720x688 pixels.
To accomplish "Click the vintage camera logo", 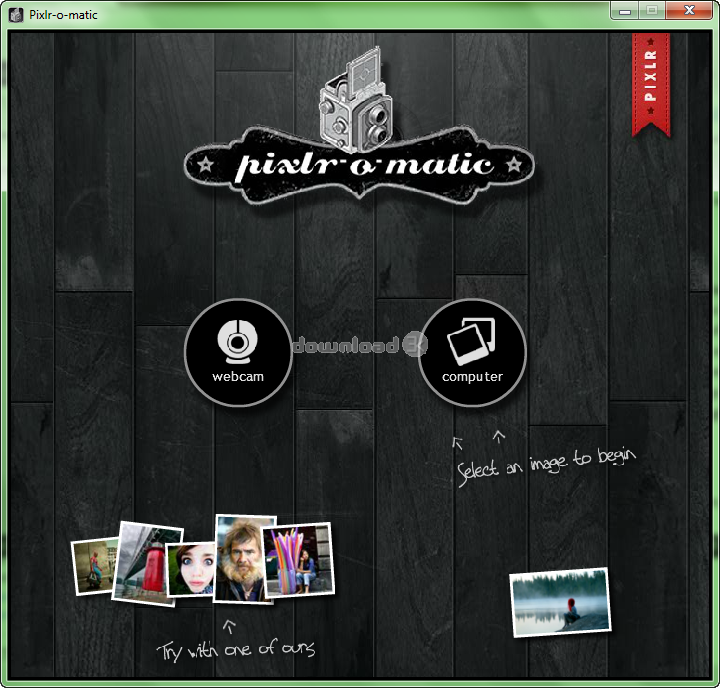I will coord(357,100).
